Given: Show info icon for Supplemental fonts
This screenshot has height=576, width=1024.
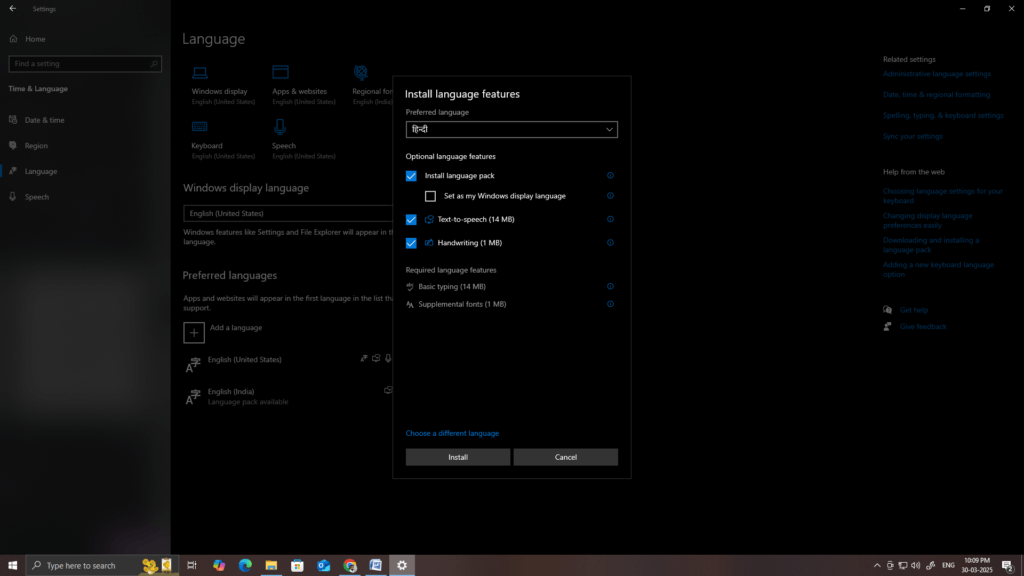Looking at the screenshot, I should click(x=610, y=304).
